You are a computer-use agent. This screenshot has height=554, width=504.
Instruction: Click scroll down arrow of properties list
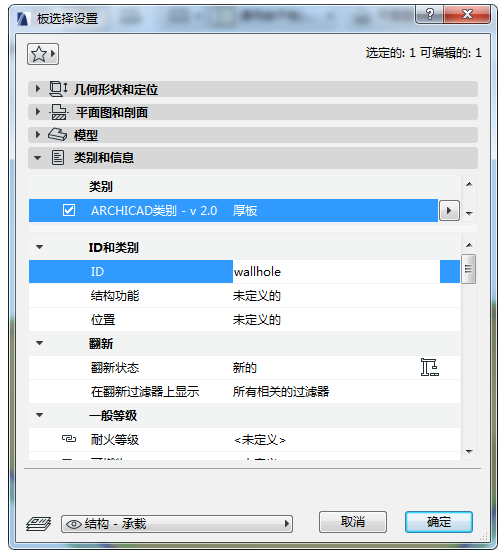[469, 452]
